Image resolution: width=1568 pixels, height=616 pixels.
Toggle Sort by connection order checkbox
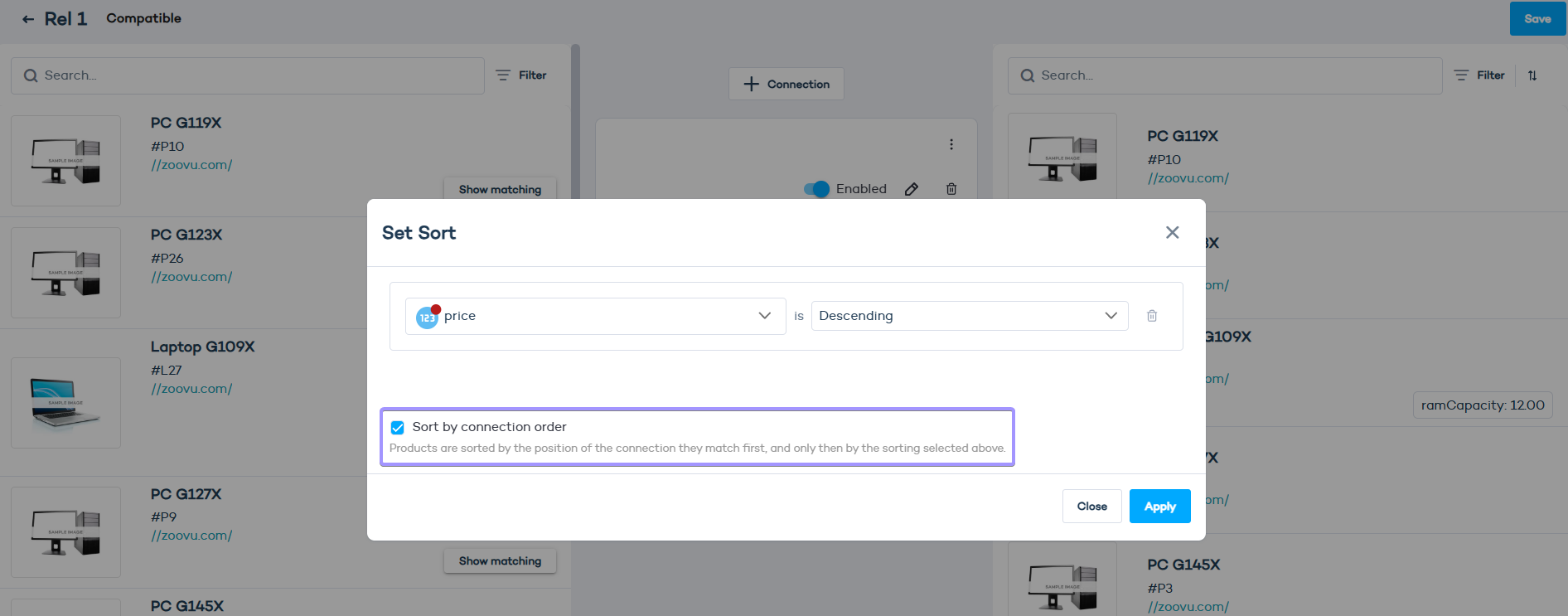[x=398, y=428]
